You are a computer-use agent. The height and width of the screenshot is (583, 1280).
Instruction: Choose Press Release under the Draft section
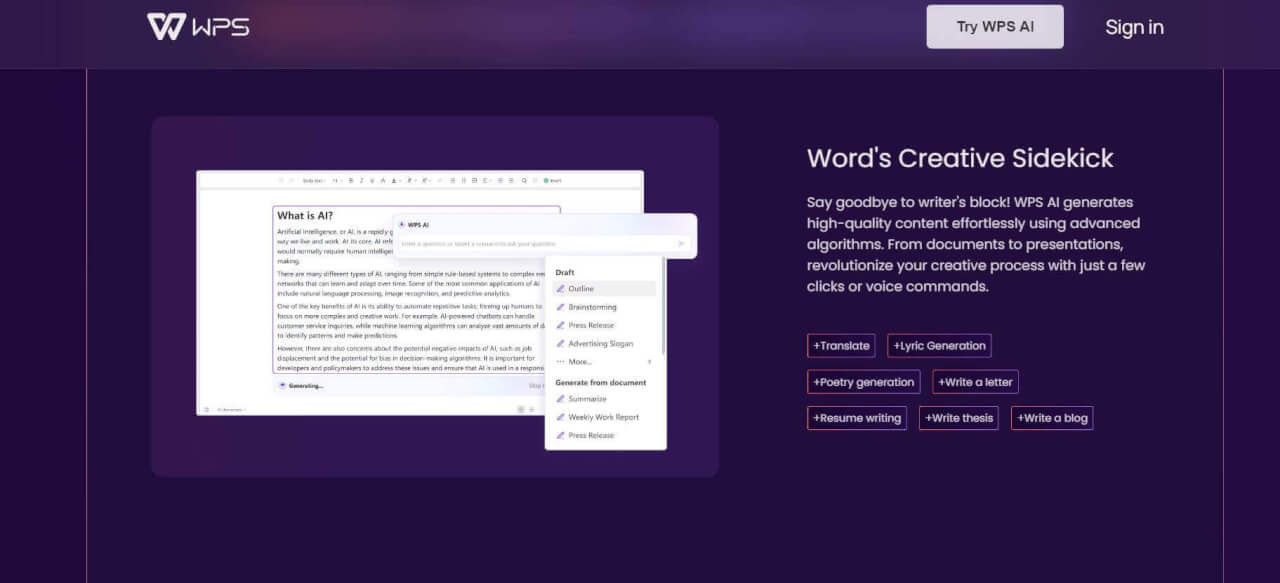(x=604, y=325)
